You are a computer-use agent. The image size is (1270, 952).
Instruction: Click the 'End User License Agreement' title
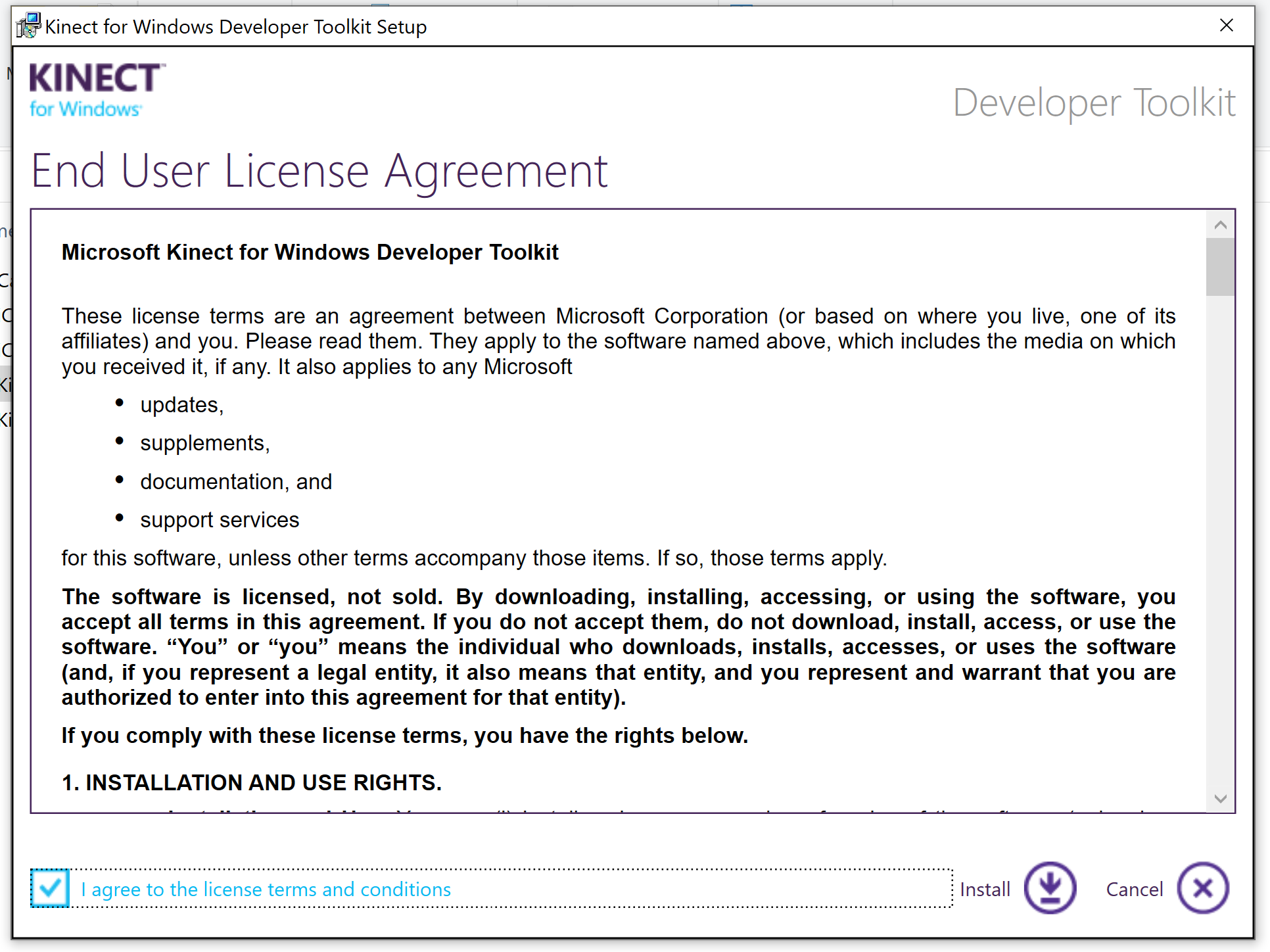point(319,171)
